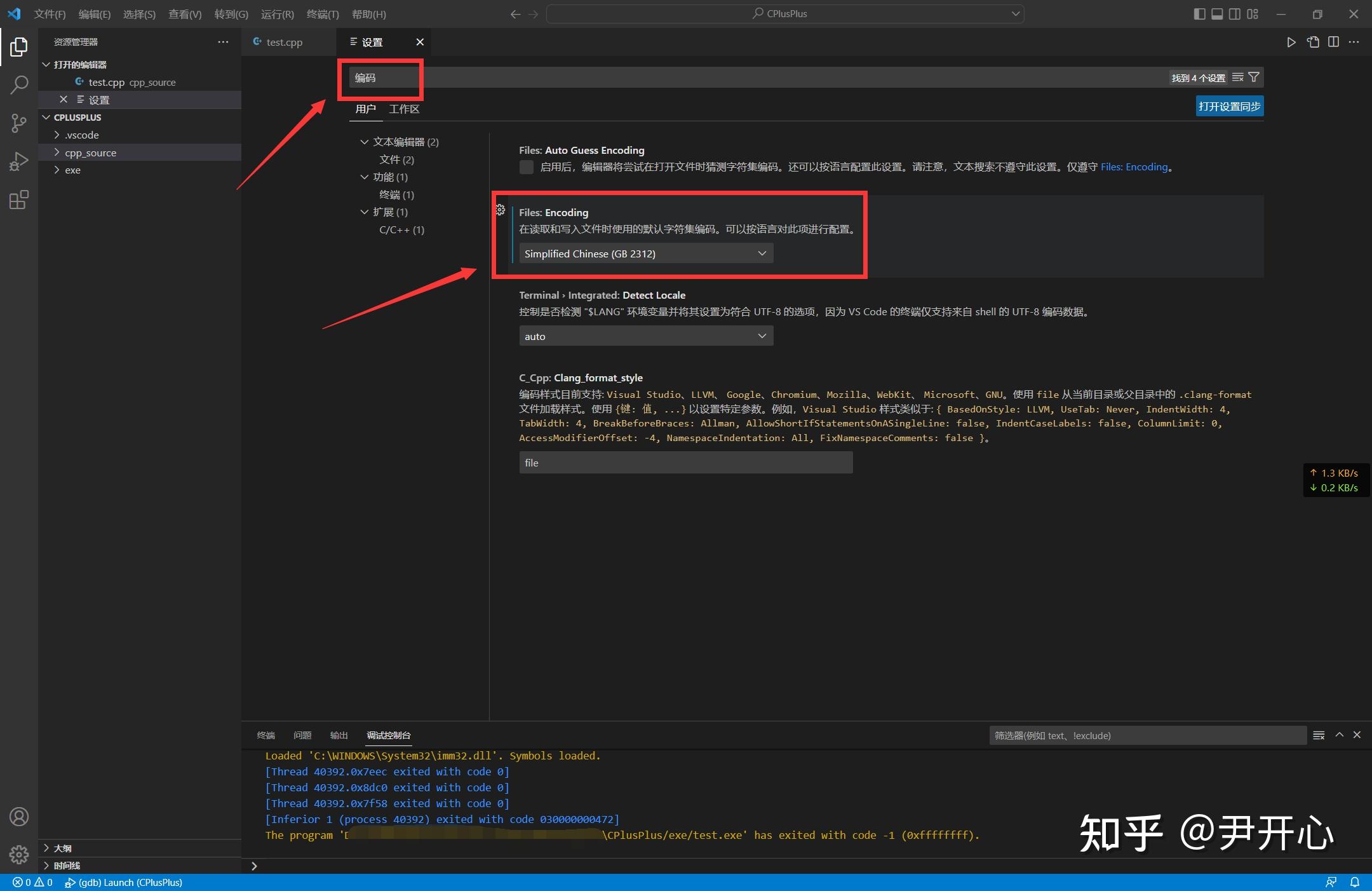
Task: Open the 编辑(E) menu
Action: pyautogui.click(x=94, y=14)
